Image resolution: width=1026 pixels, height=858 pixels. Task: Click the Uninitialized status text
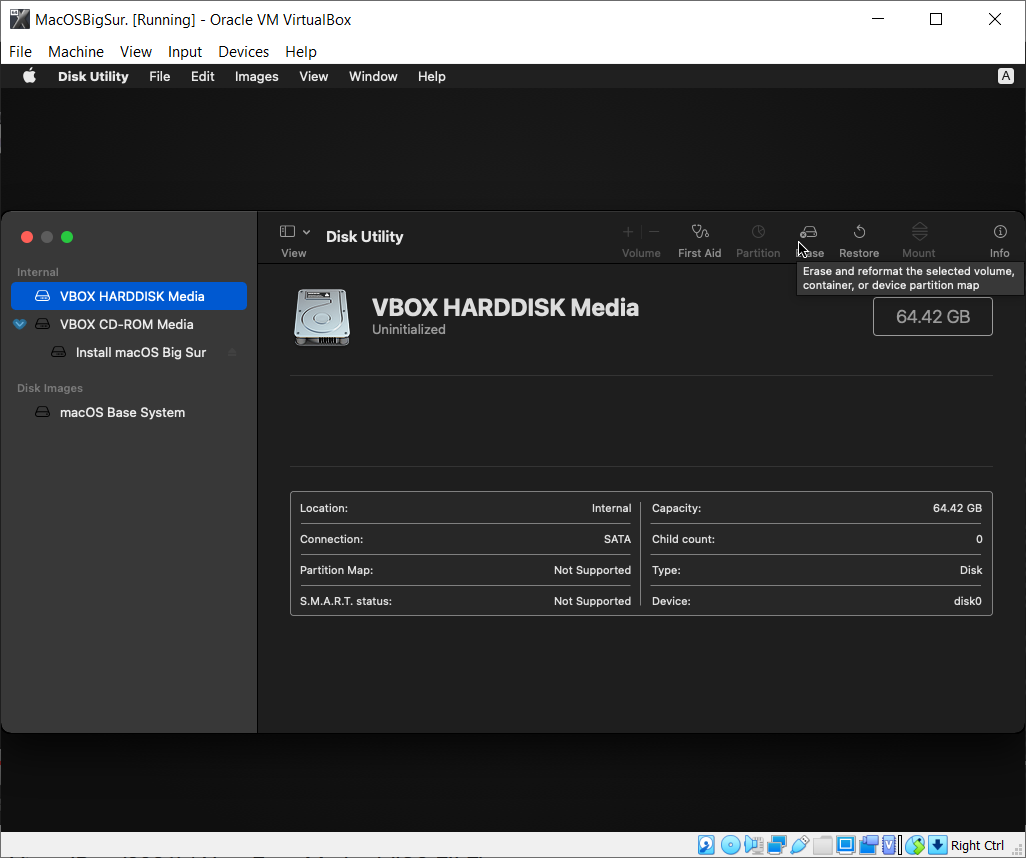(x=408, y=329)
